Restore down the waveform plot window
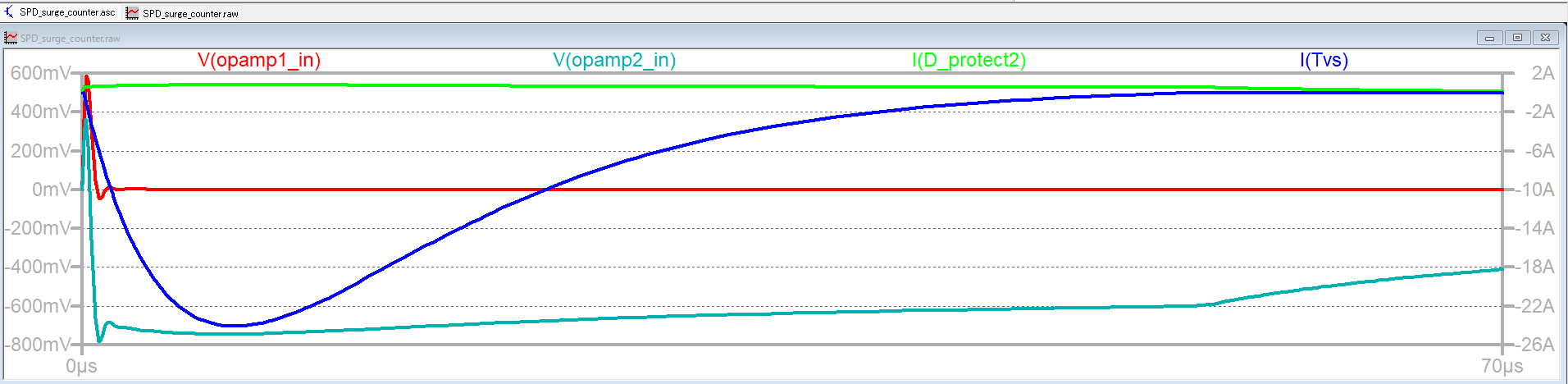Image resolution: width=1568 pixels, height=384 pixels. coord(1517,38)
